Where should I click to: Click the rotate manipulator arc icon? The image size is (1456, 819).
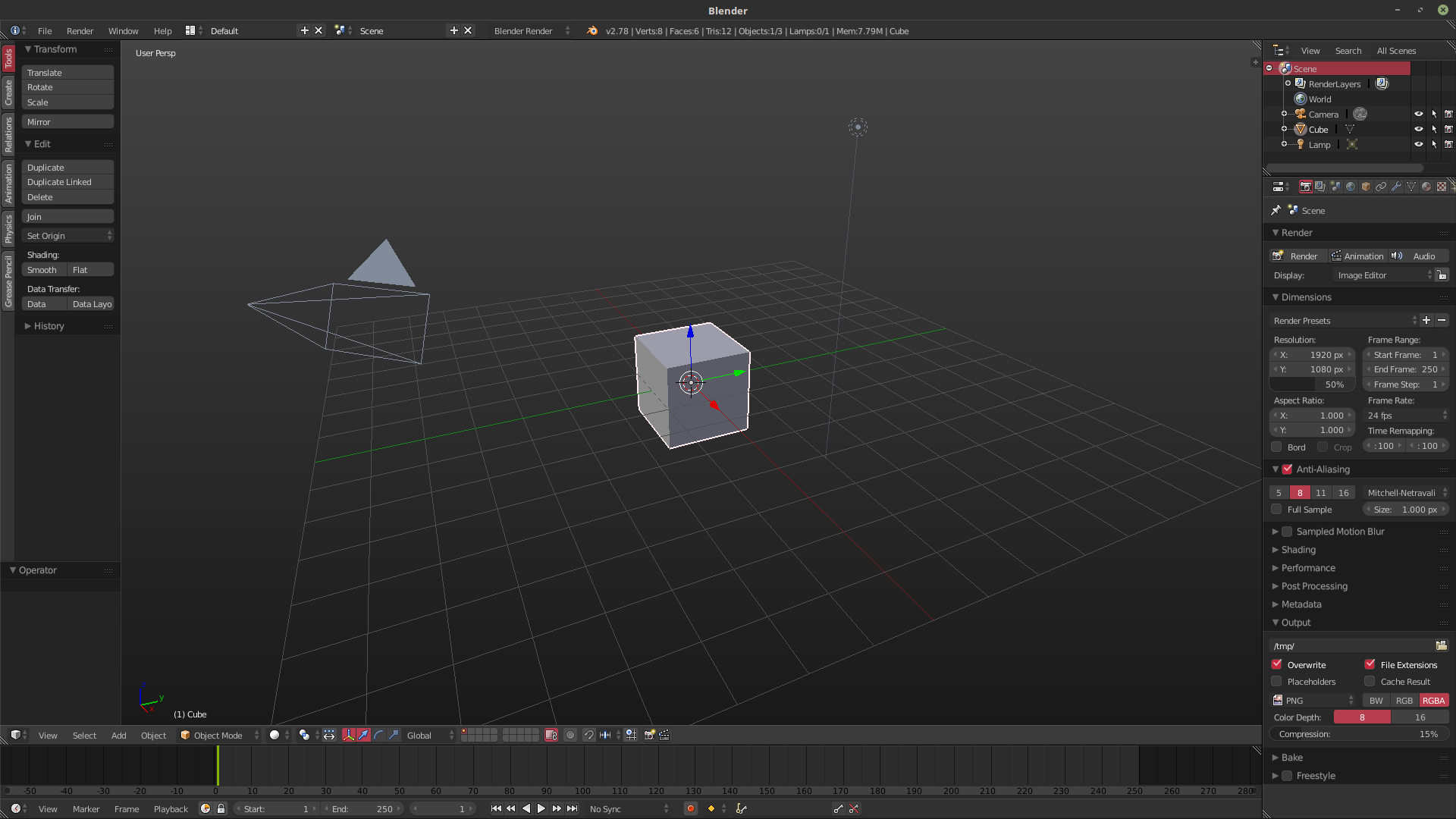pyautogui.click(x=378, y=735)
